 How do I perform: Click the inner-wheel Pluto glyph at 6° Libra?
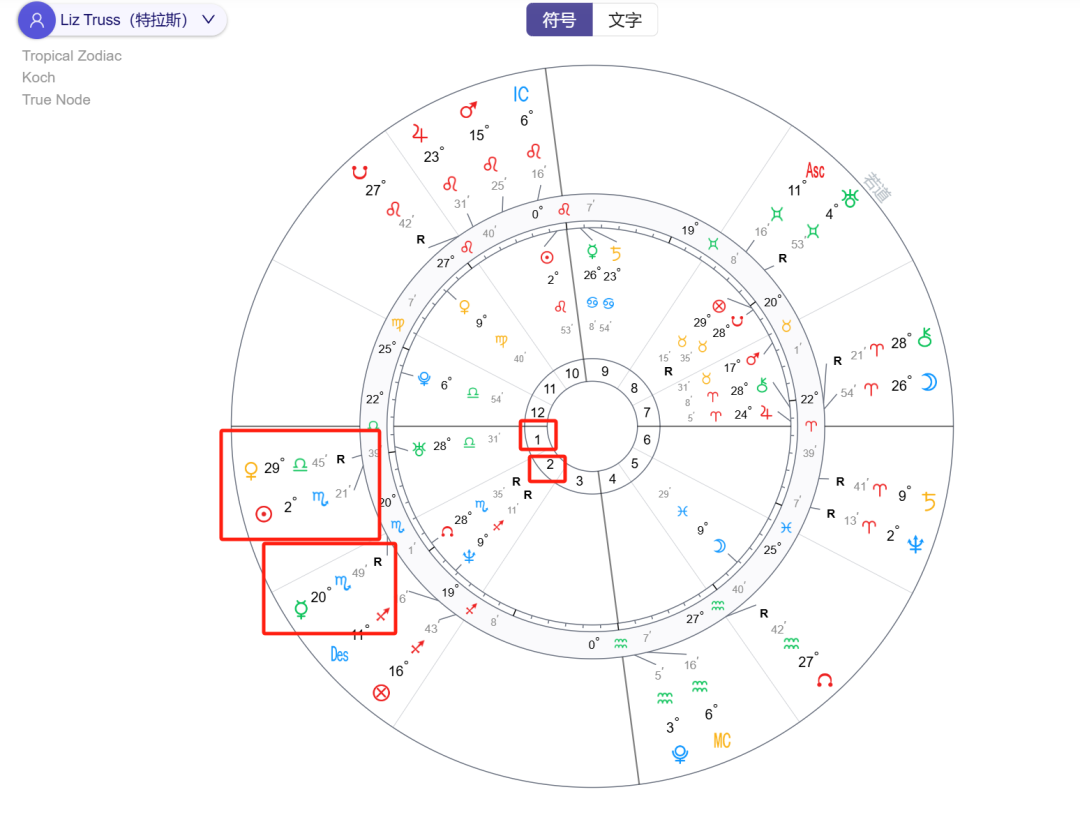[x=424, y=378]
